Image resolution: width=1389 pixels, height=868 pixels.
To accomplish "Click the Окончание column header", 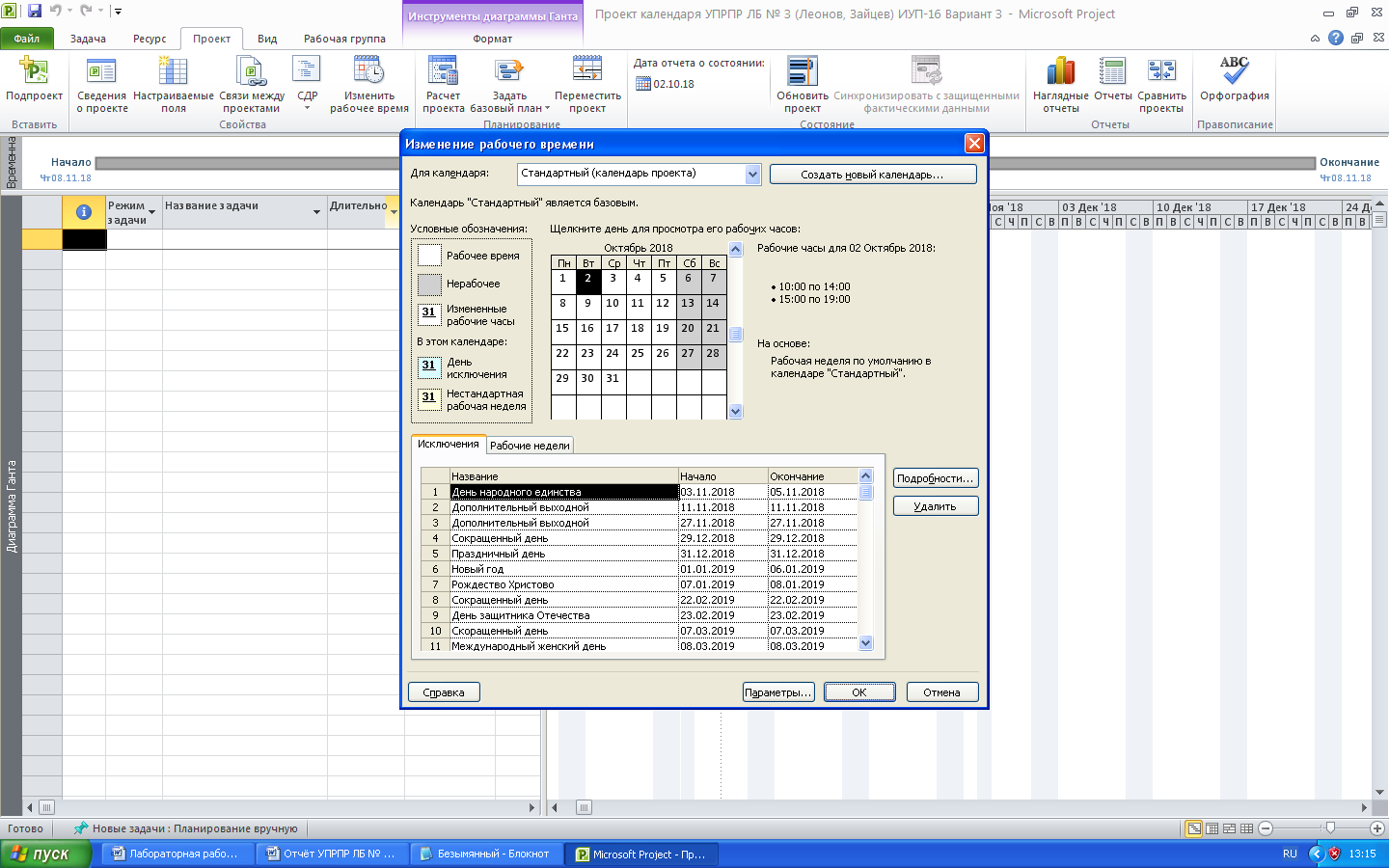I will 812,476.
